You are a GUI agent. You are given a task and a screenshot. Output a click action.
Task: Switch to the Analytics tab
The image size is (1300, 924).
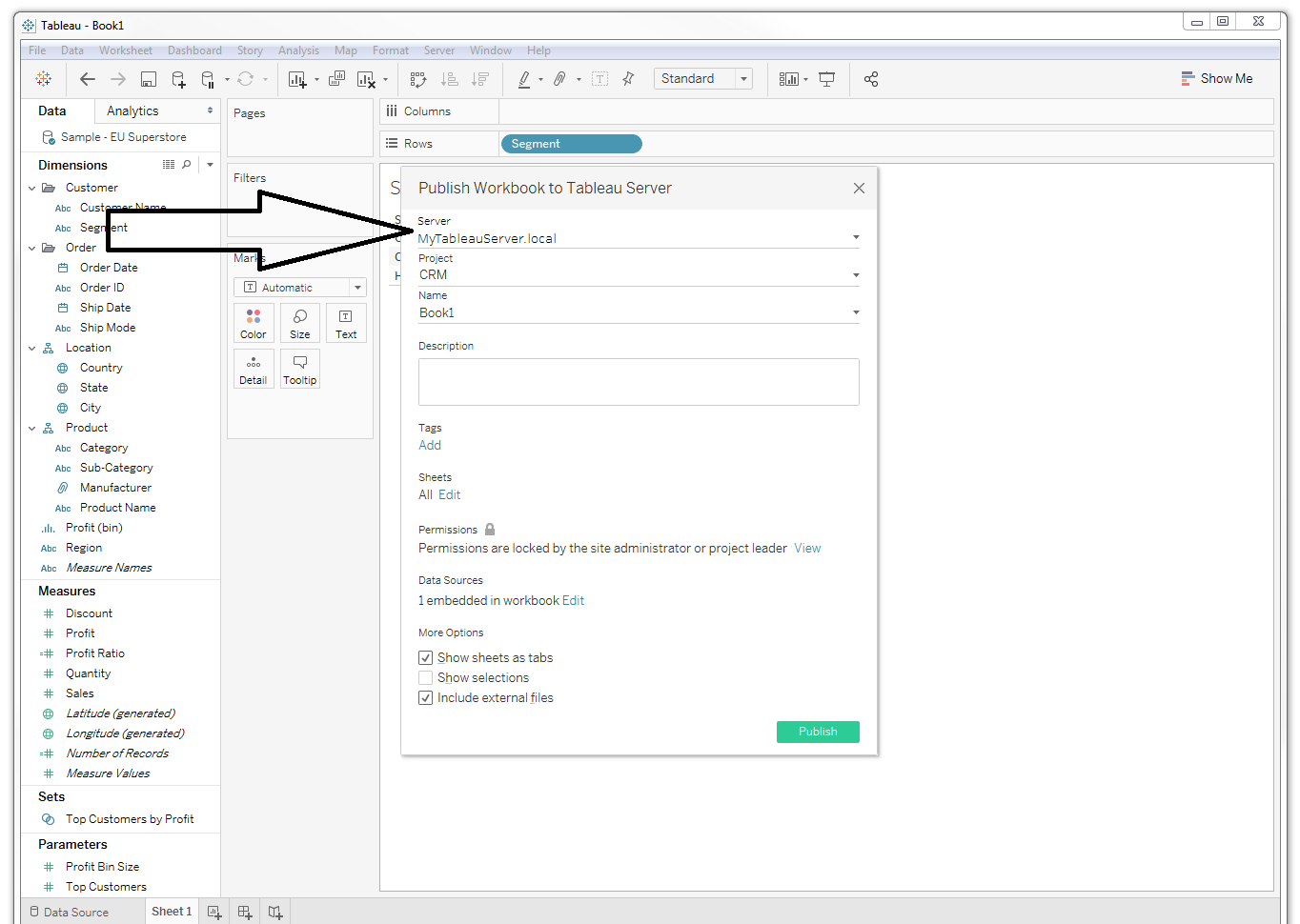pos(132,110)
